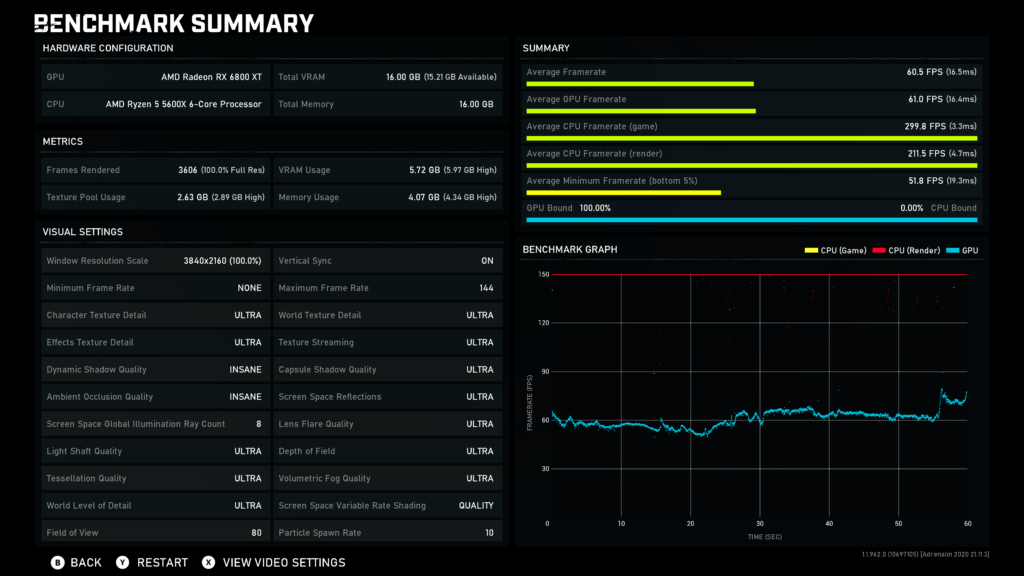1024x576 pixels.
Task: Click the CPU name AMD Ryzen 5 5600X
Action: (x=184, y=104)
